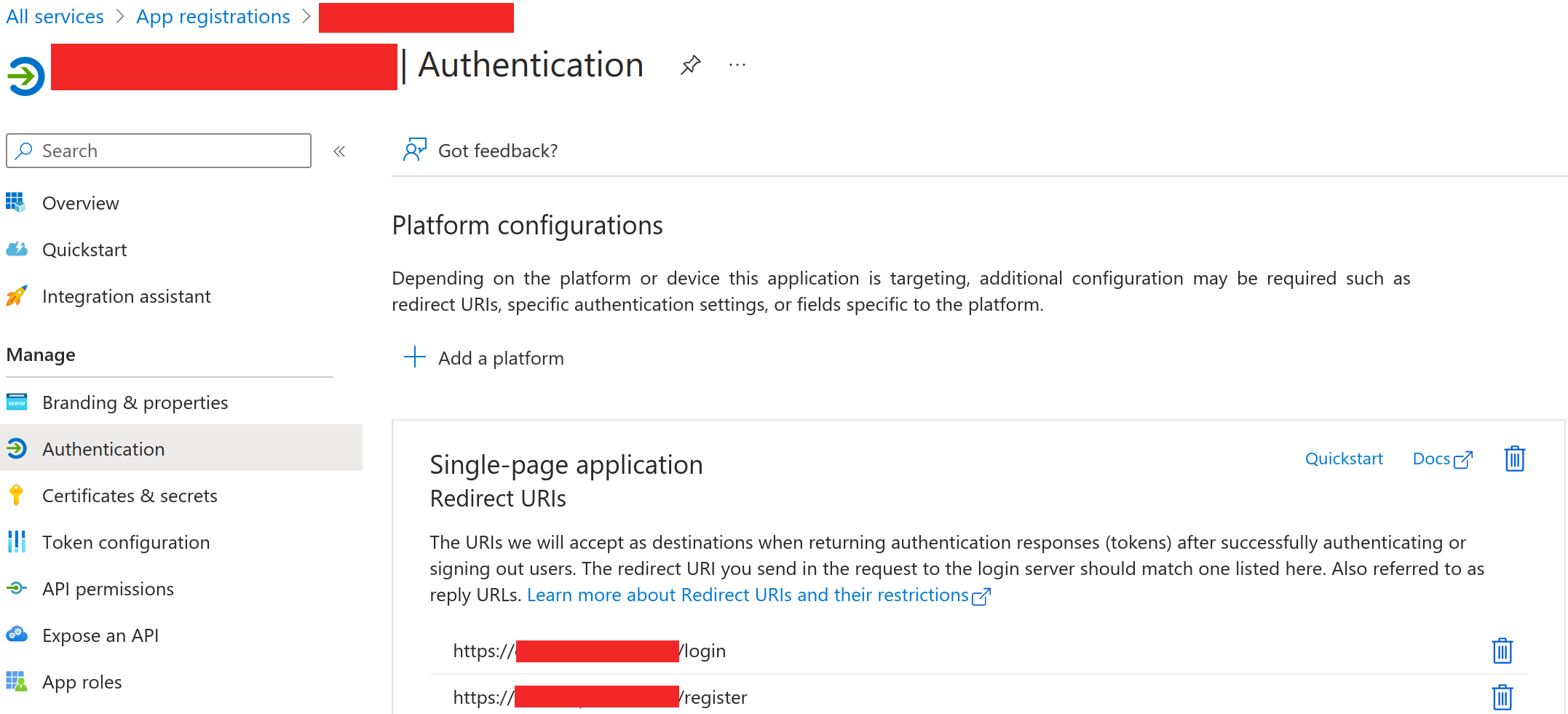Image resolution: width=1568 pixels, height=714 pixels.
Task: Open Token configuration
Action: (x=126, y=542)
